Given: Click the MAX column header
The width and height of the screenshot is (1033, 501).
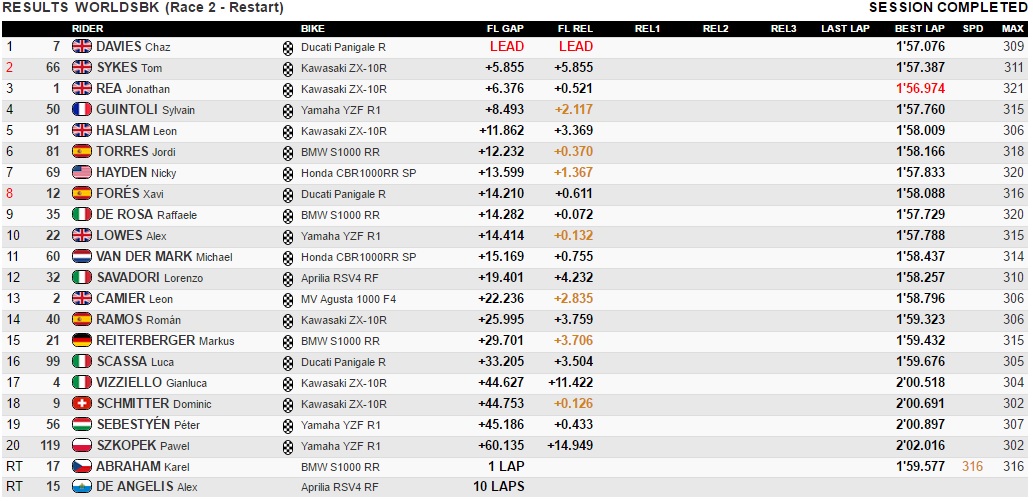Looking at the screenshot, I should [x=1013, y=29].
